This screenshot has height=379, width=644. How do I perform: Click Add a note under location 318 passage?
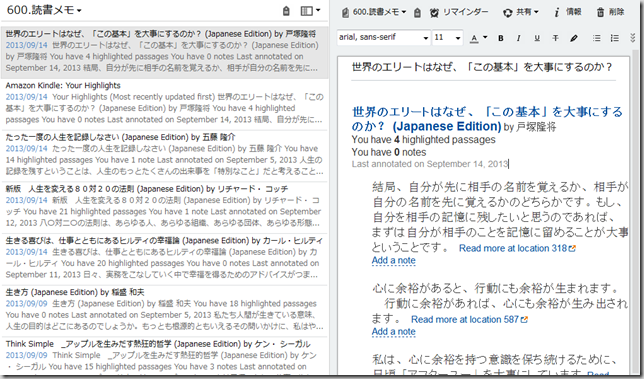(x=393, y=260)
